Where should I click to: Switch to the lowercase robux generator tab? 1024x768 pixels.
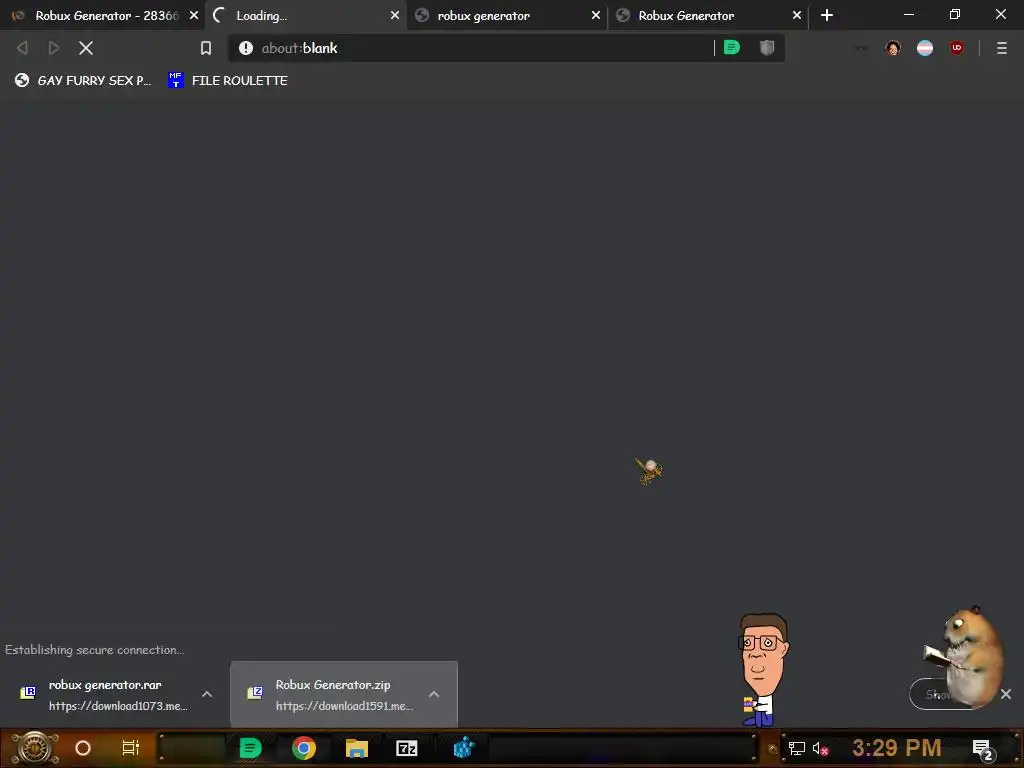[x=506, y=15]
